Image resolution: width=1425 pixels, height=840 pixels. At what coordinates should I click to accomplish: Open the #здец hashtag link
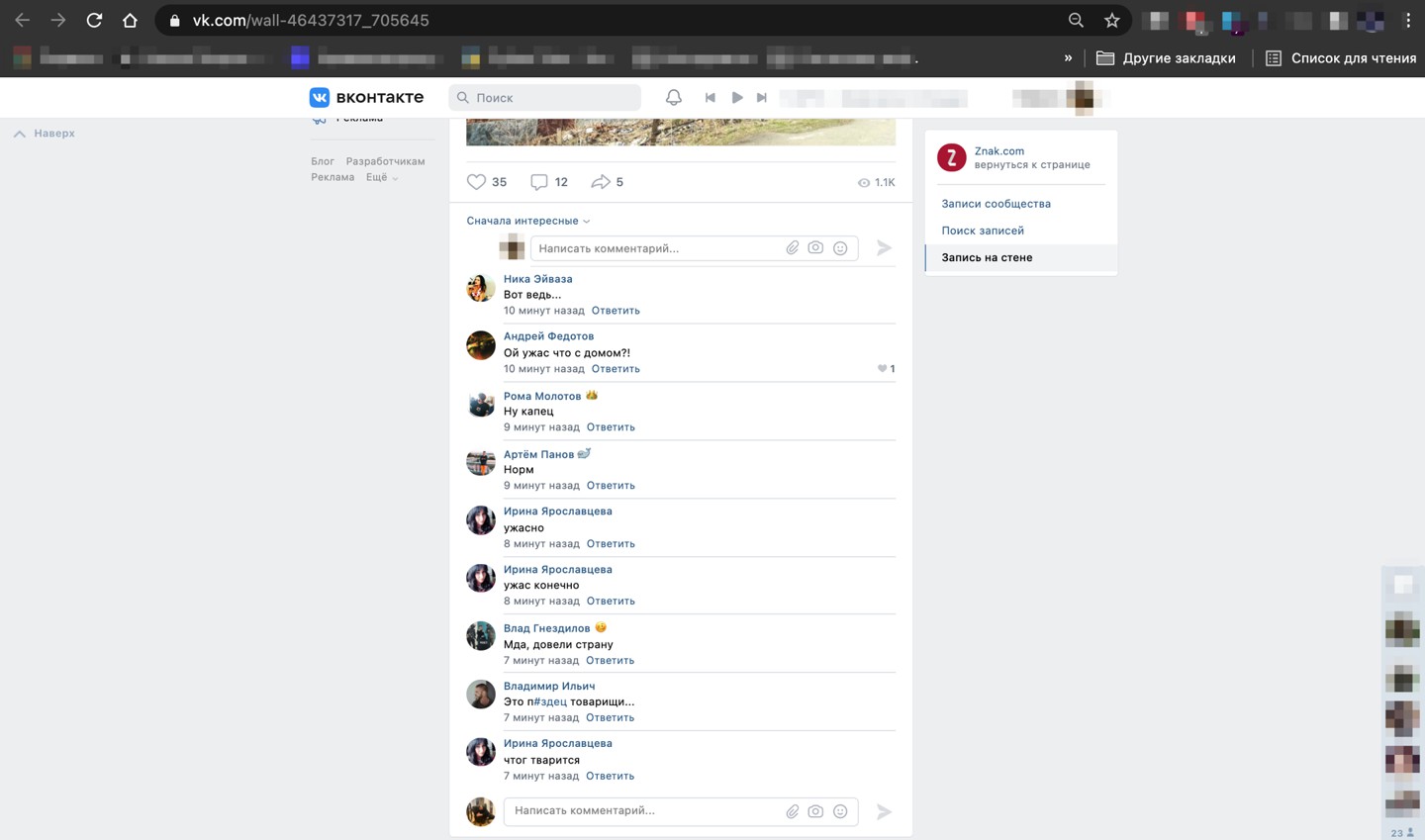point(550,701)
